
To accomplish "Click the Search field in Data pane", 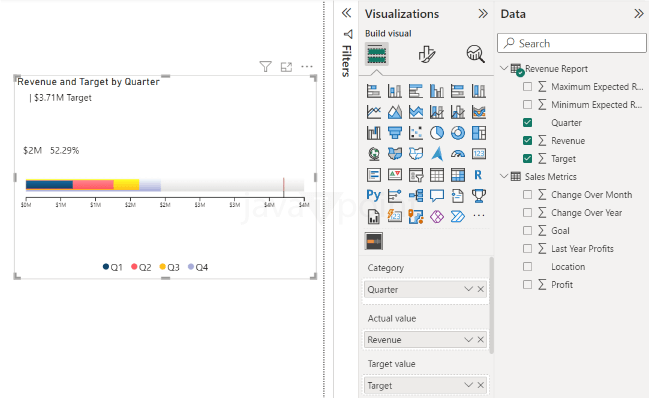I will (572, 43).
